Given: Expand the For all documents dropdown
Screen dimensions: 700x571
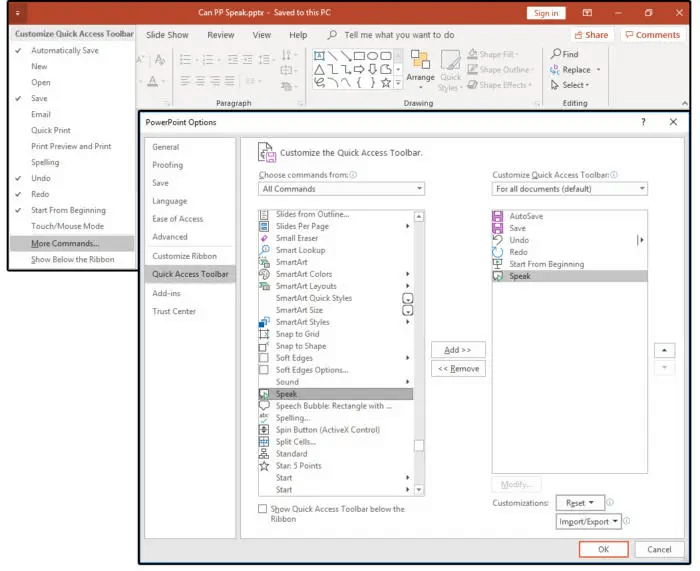Looking at the screenshot, I should pos(569,189).
